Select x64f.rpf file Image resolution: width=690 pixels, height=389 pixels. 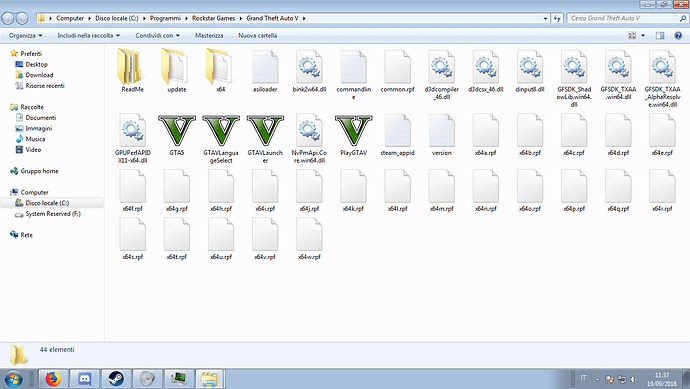pyautogui.click(x=132, y=190)
